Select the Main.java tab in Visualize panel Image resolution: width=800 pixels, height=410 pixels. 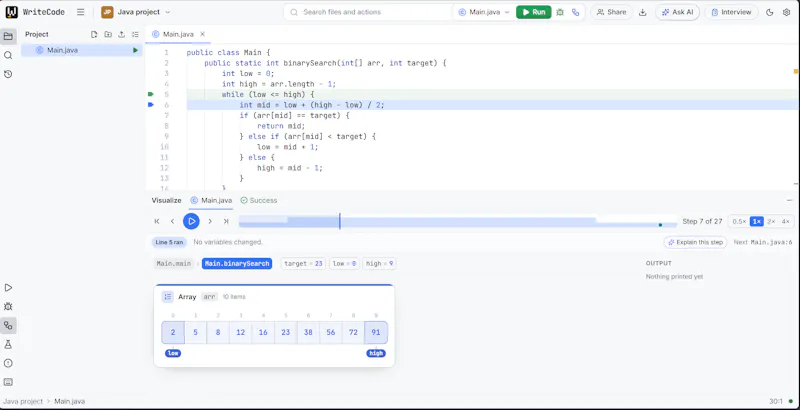point(211,200)
